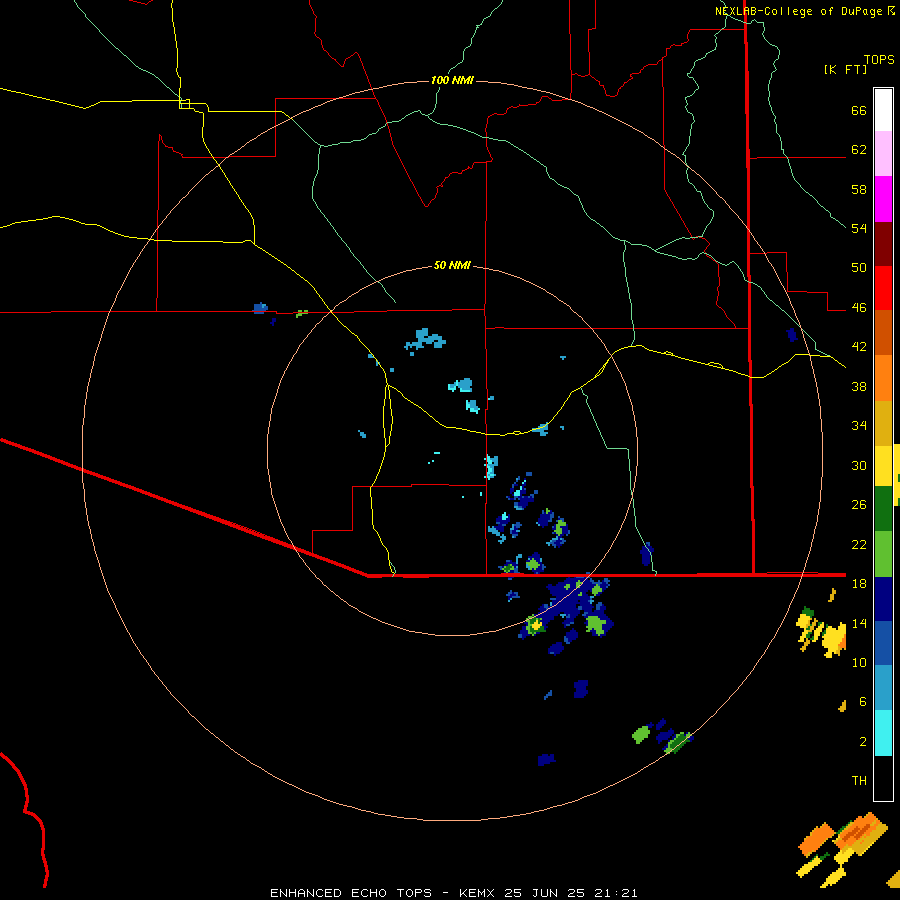Image resolution: width=900 pixels, height=900 pixels.
Task: Click the legend value "46"
Action: coord(859,308)
